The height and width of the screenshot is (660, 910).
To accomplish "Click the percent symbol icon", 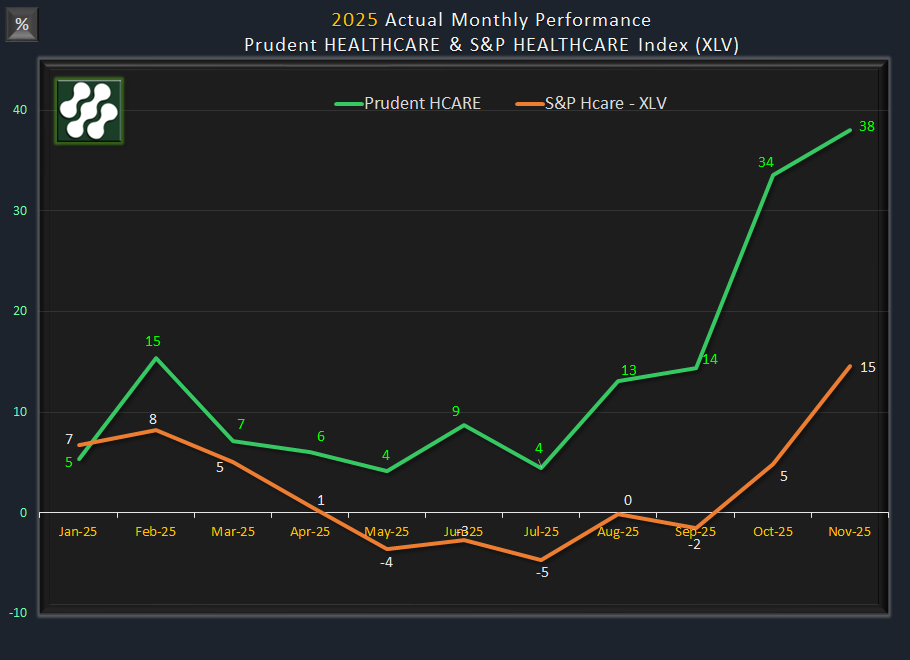I will click(21, 24).
